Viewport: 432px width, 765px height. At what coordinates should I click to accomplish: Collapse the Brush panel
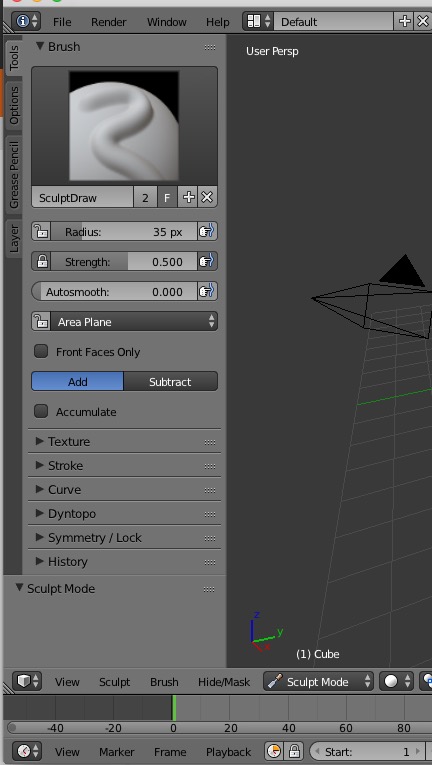click(x=41, y=47)
